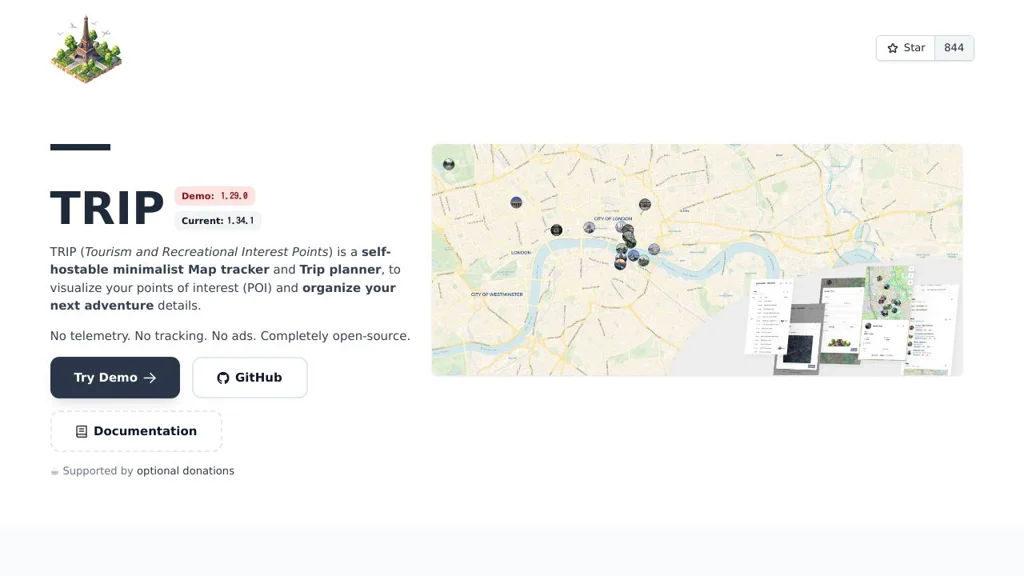Click the Current 1.34.1 version badge
The image size is (1024, 576).
pos(217,221)
